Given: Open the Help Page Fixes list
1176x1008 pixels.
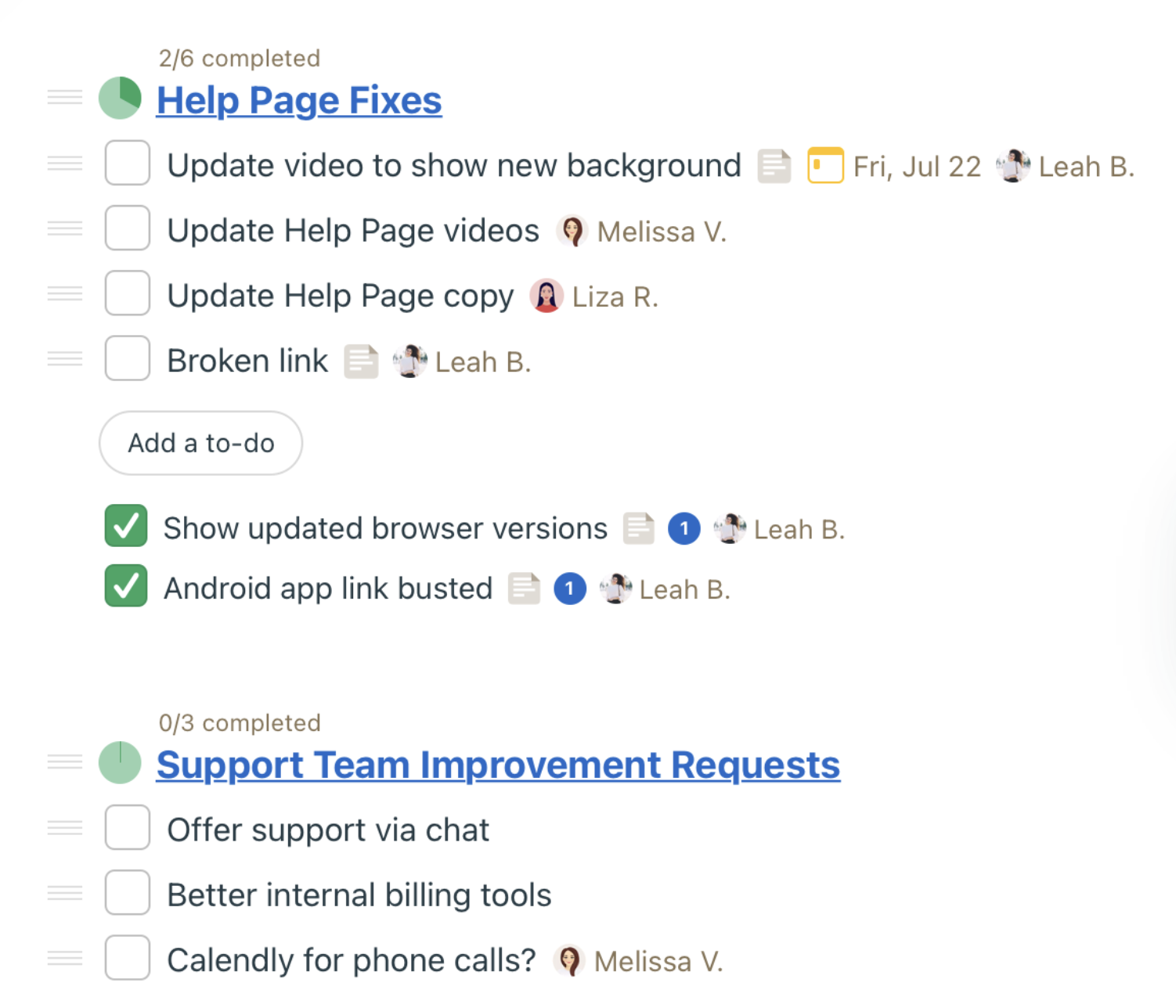Looking at the screenshot, I should pos(299,100).
